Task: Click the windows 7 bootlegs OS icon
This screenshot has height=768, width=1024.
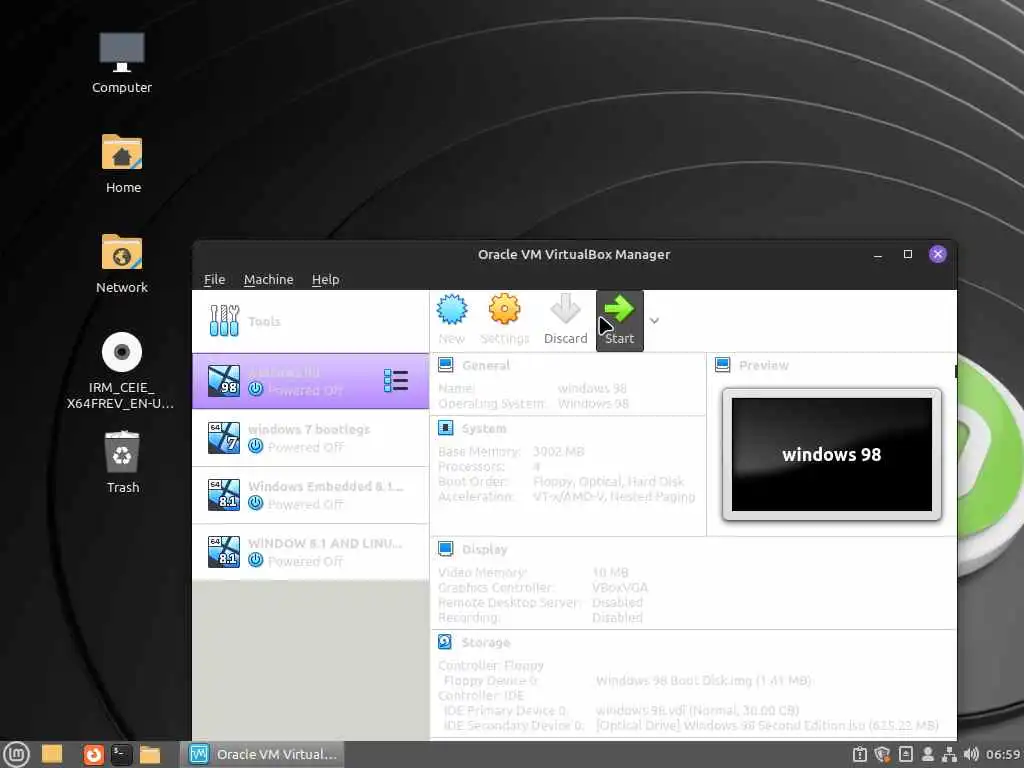Action: pyautogui.click(x=224, y=438)
